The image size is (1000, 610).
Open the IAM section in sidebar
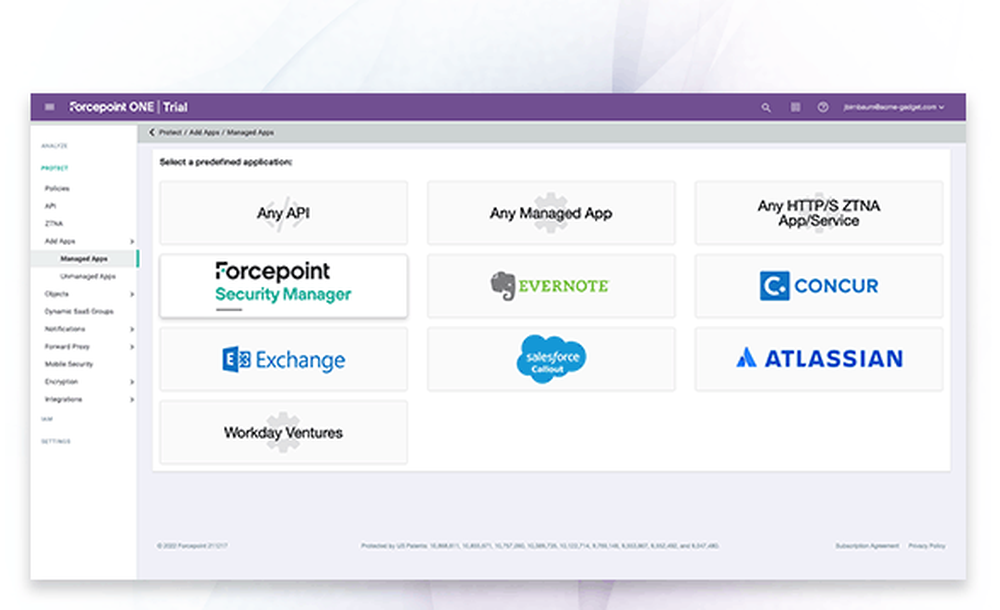(x=47, y=419)
